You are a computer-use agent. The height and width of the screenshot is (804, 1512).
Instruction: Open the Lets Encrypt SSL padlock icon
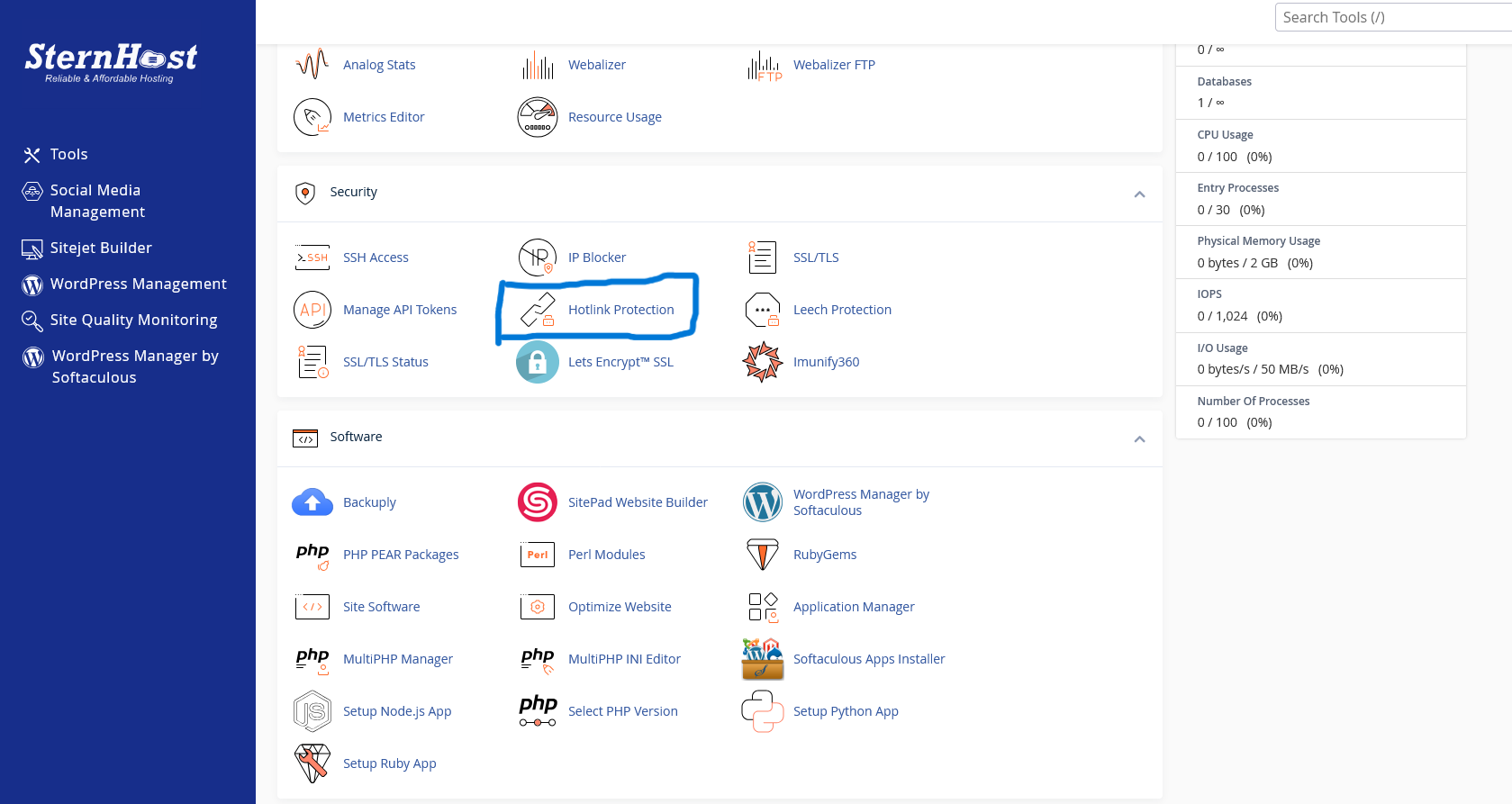[x=538, y=362]
